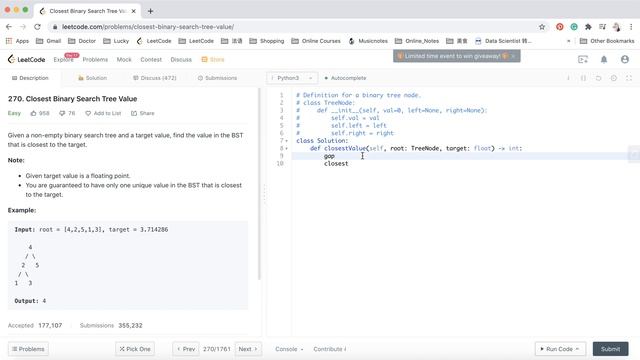Reset code to default with the revert icon

(x=598, y=78)
